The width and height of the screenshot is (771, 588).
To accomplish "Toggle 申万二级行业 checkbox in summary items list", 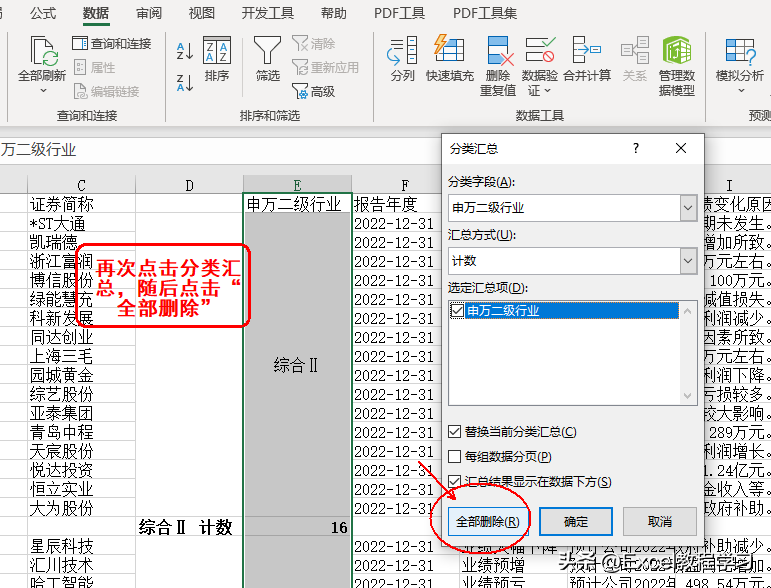I will pos(457,310).
